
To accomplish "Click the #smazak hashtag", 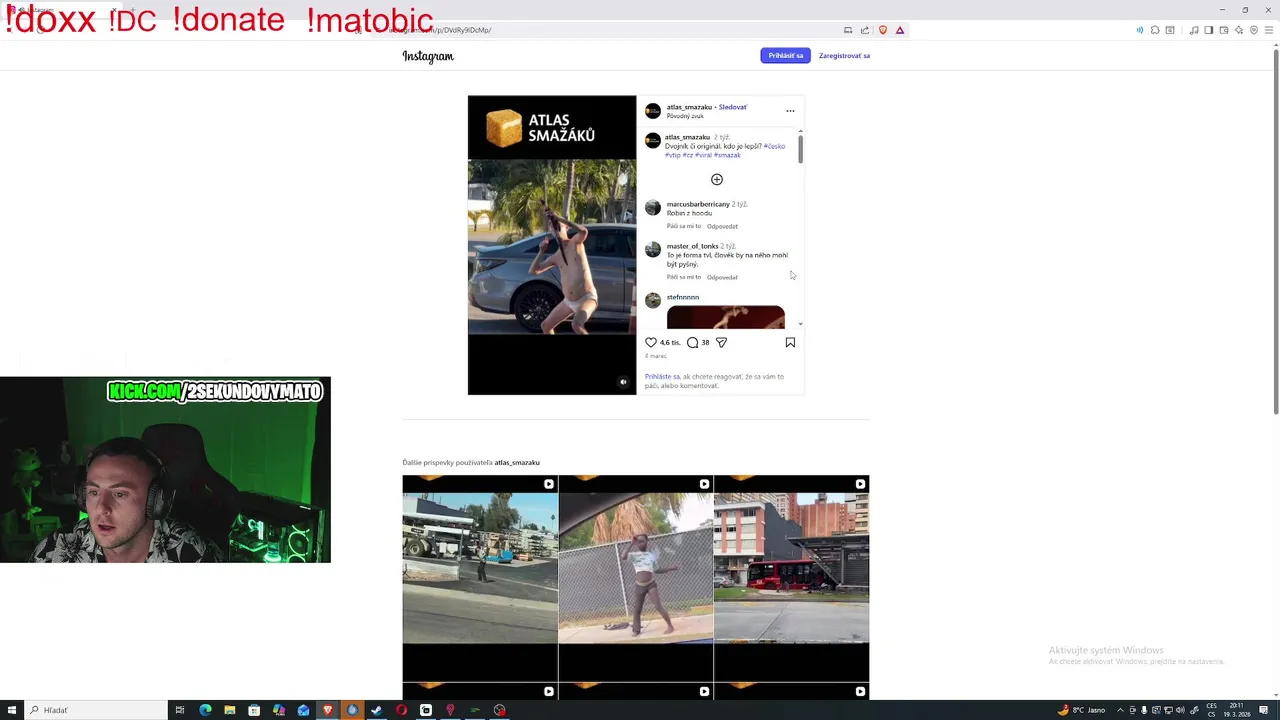I will pyautogui.click(x=727, y=155).
